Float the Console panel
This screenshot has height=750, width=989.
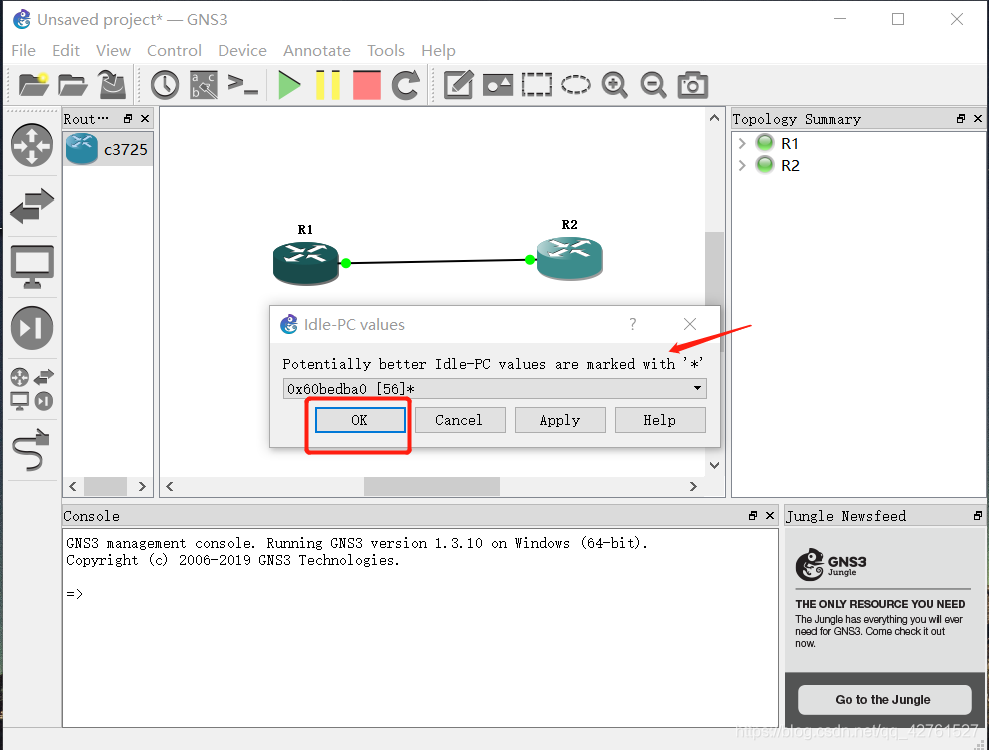tap(753, 515)
